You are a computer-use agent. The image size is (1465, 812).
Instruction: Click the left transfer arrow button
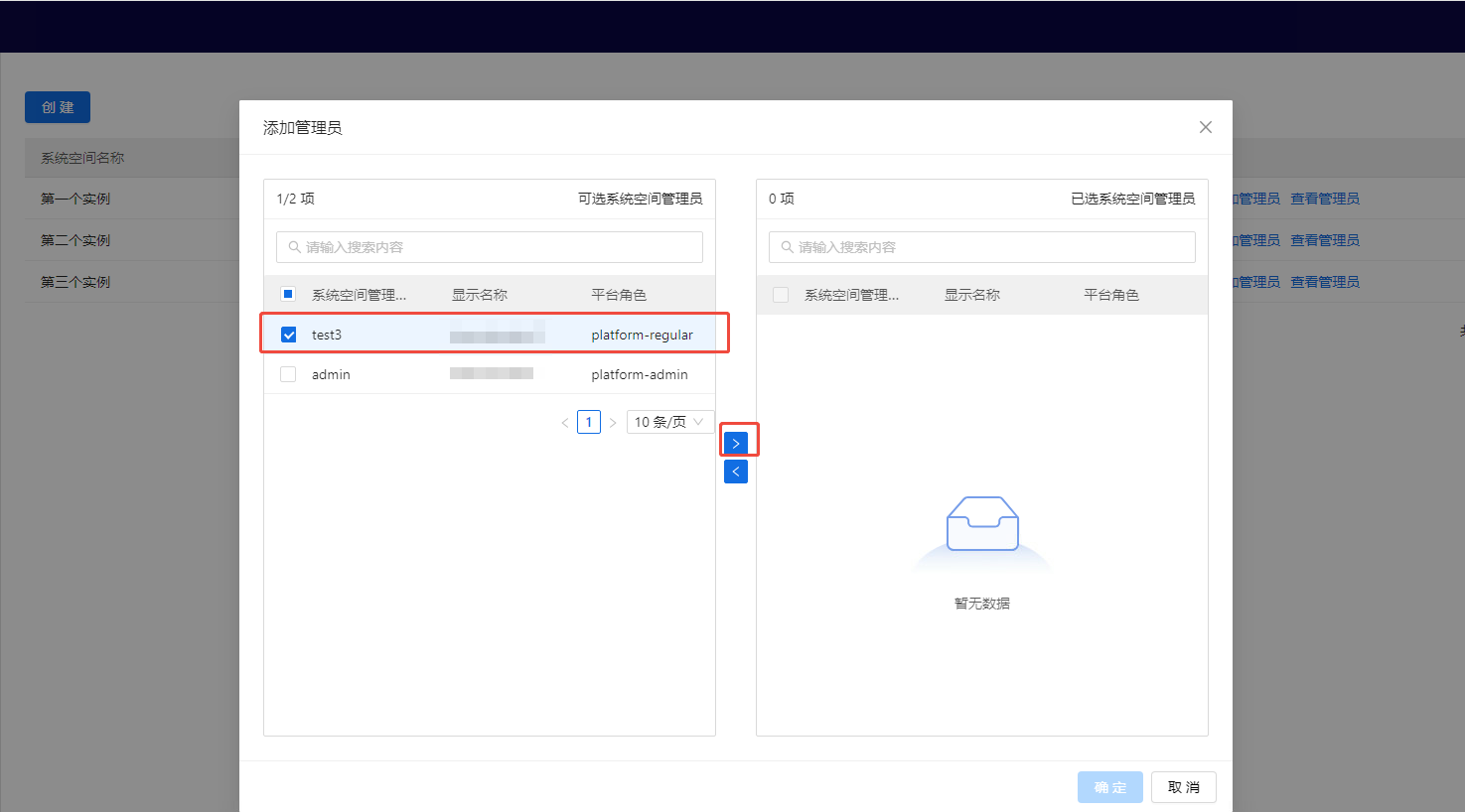[736, 471]
